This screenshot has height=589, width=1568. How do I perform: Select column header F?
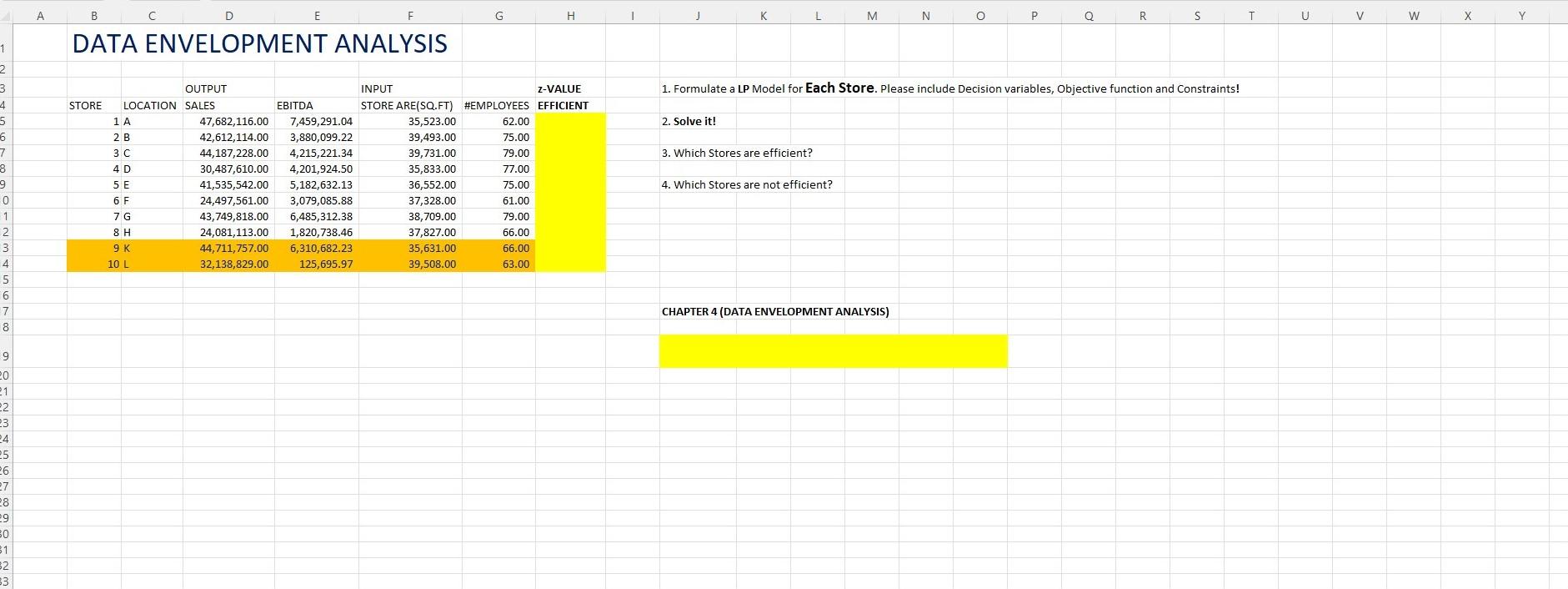click(410, 16)
